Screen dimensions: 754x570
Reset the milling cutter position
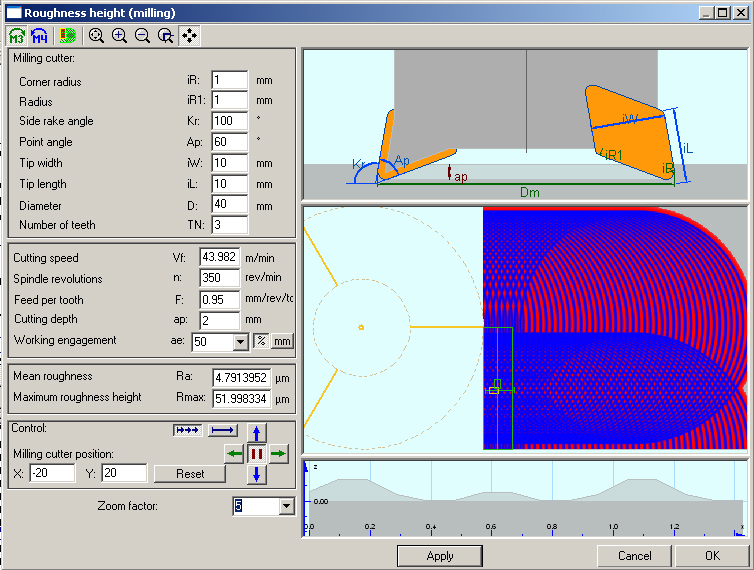point(190,474)
